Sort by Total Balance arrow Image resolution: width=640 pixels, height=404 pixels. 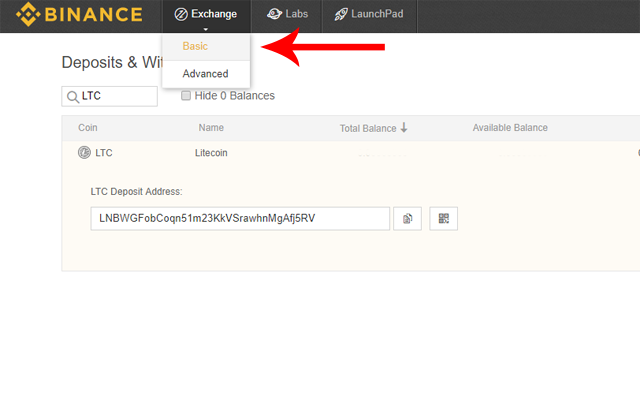tap(404, 128)
